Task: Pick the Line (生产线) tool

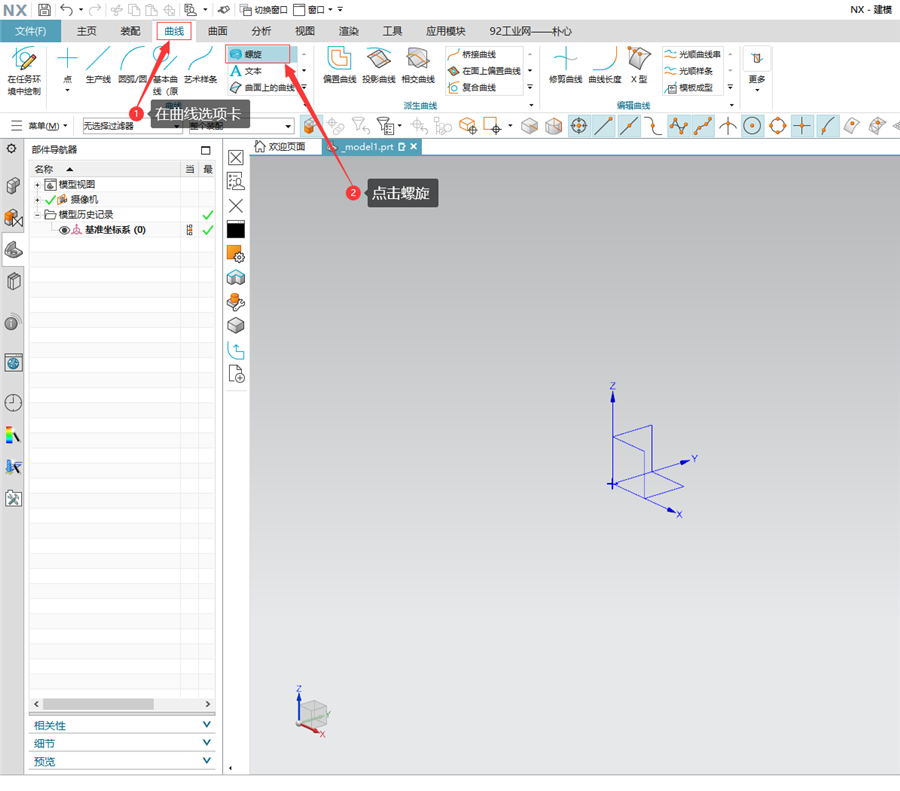Action: point(98,65)
